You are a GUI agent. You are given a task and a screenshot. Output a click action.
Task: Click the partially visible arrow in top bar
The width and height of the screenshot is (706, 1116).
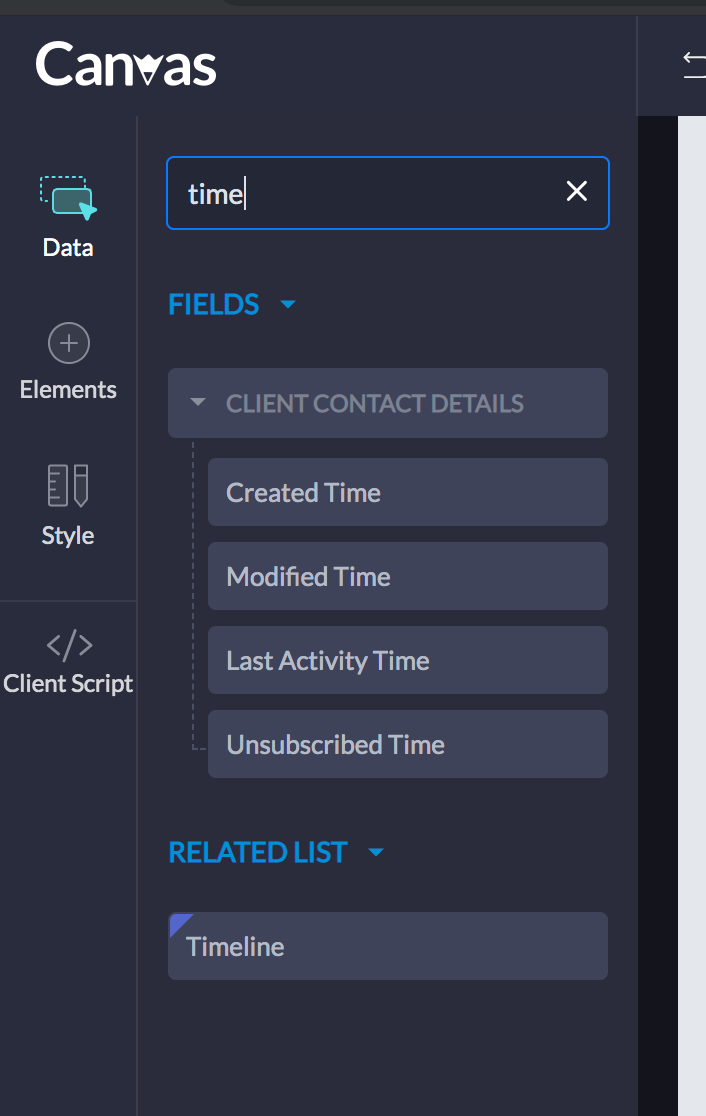(694, 64)
